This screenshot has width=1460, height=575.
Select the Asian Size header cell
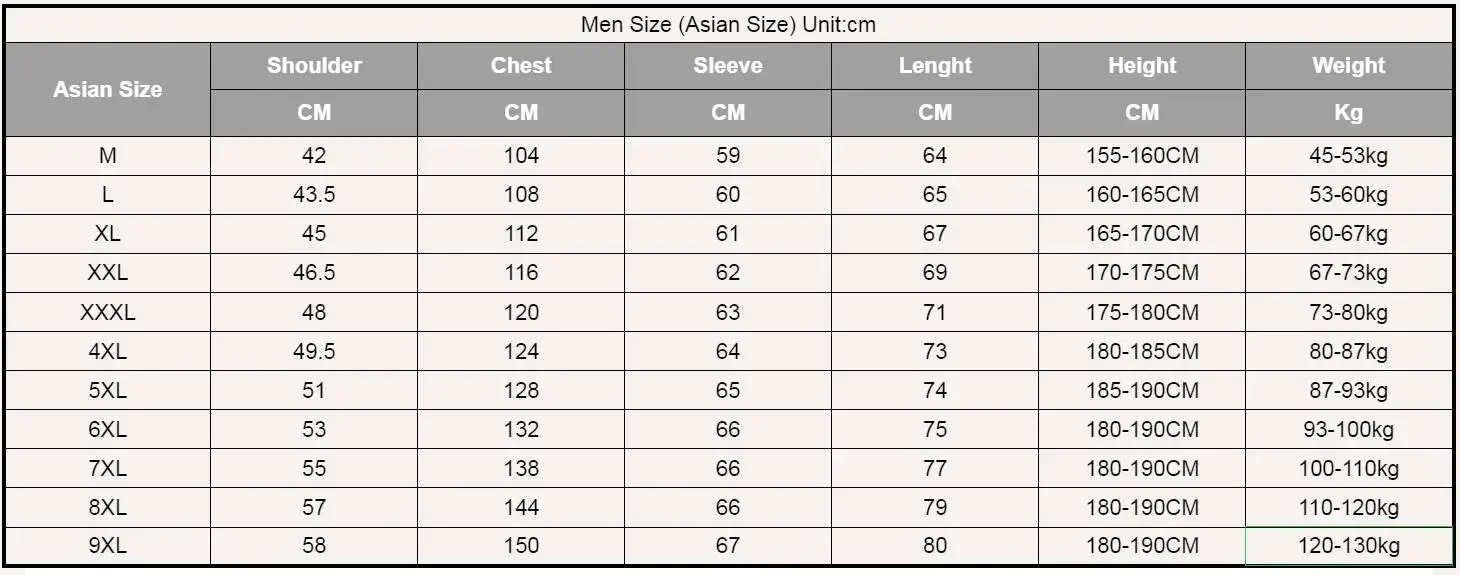[107, 89]
